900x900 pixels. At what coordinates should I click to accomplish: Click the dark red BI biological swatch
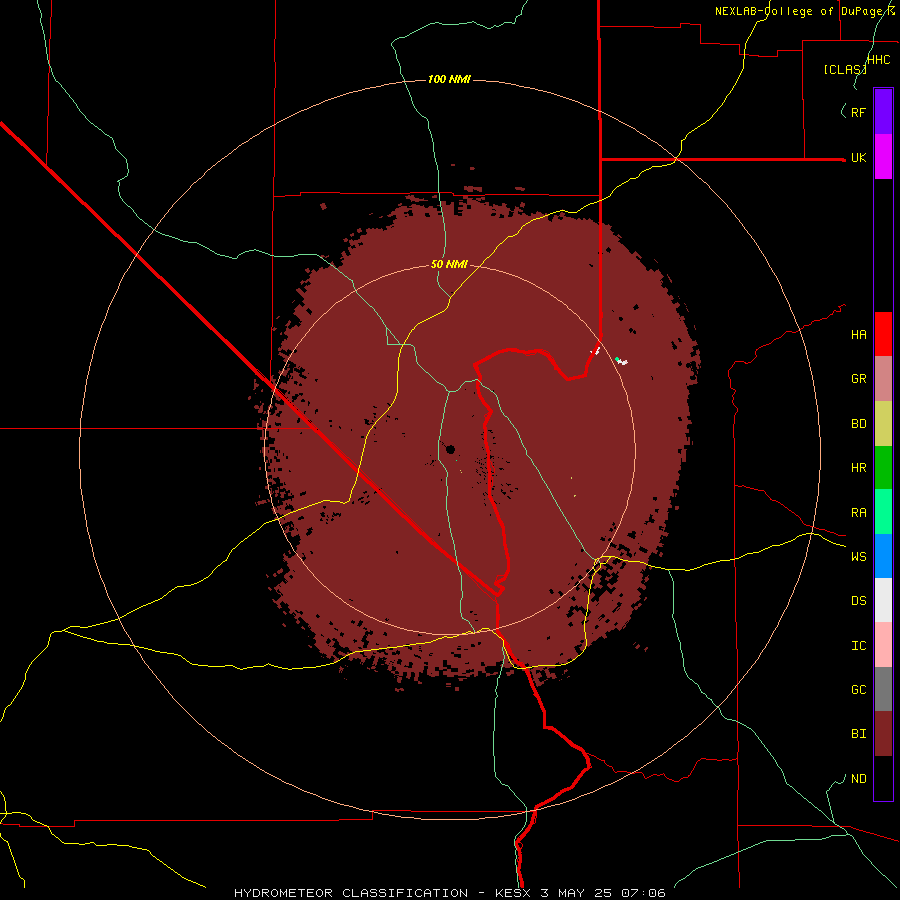coord(883,734)
